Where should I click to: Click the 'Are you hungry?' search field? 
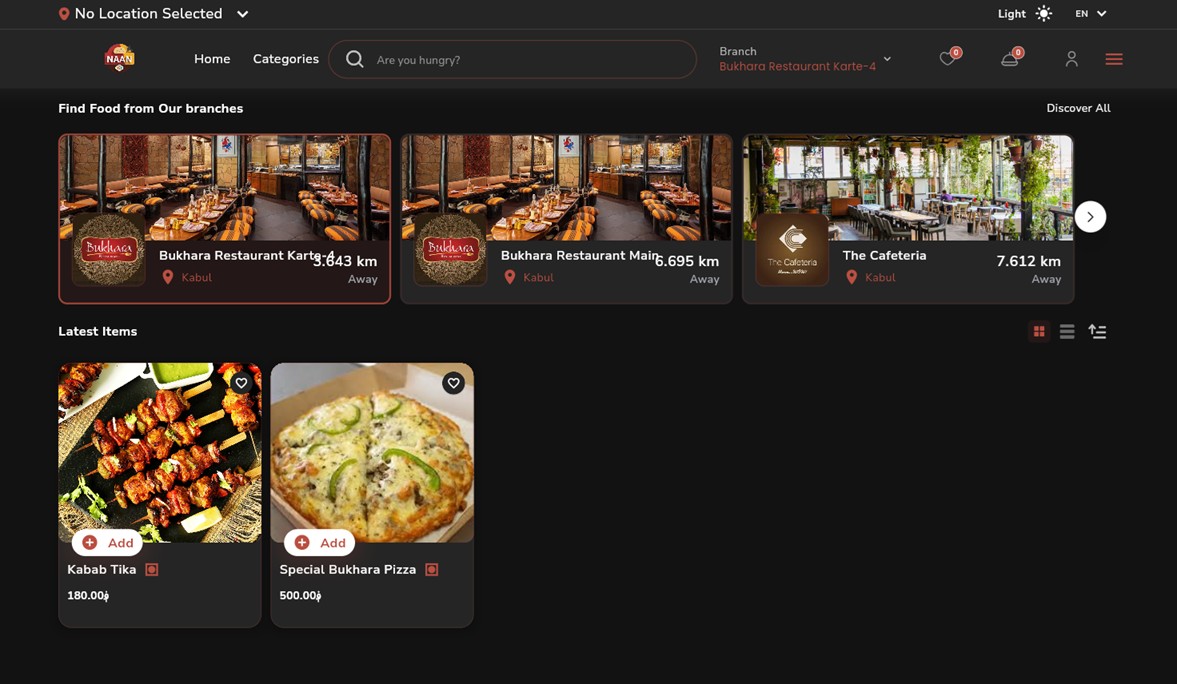(513, 59)
